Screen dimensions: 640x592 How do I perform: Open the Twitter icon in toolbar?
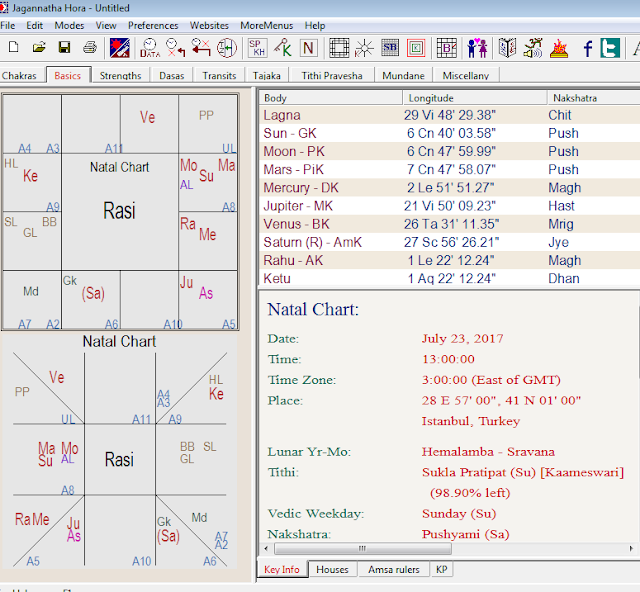pyautogui.click(x=610, y=48)
